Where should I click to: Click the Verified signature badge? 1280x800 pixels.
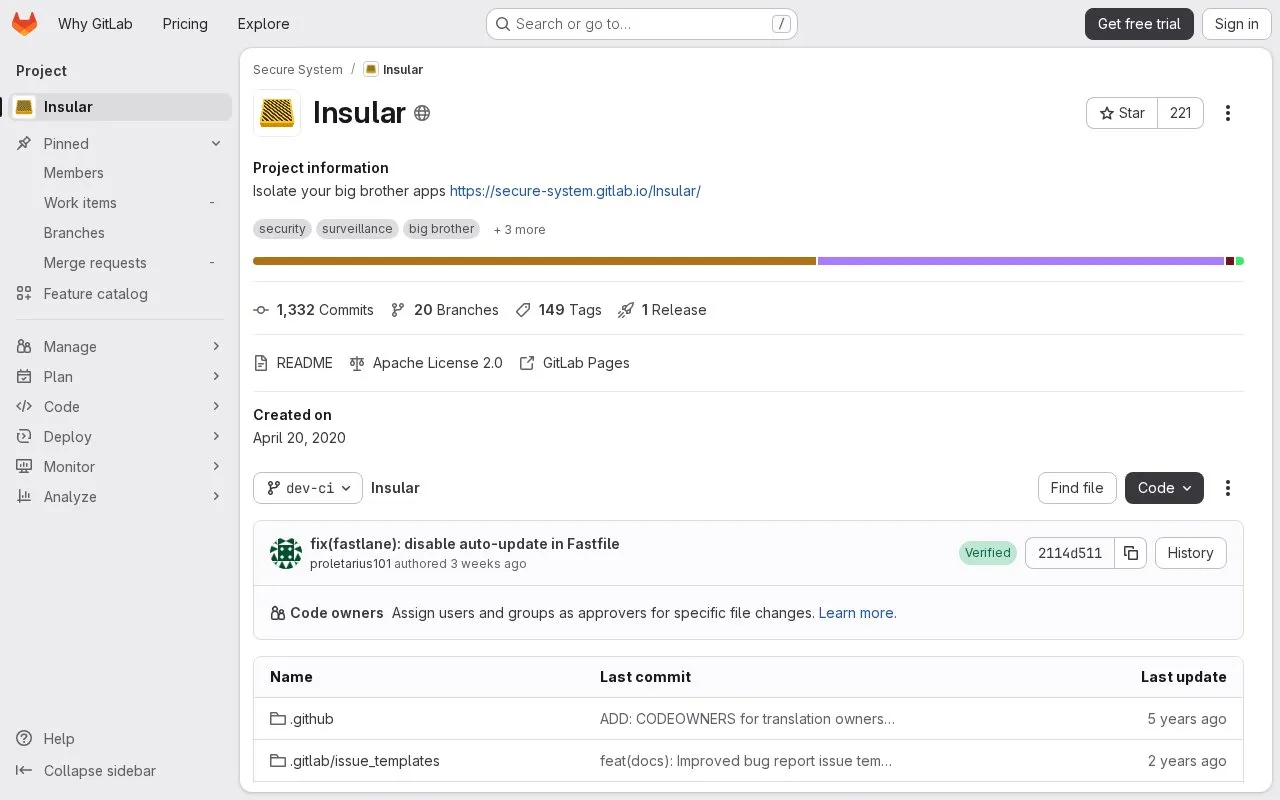click(x=988, y=553)
